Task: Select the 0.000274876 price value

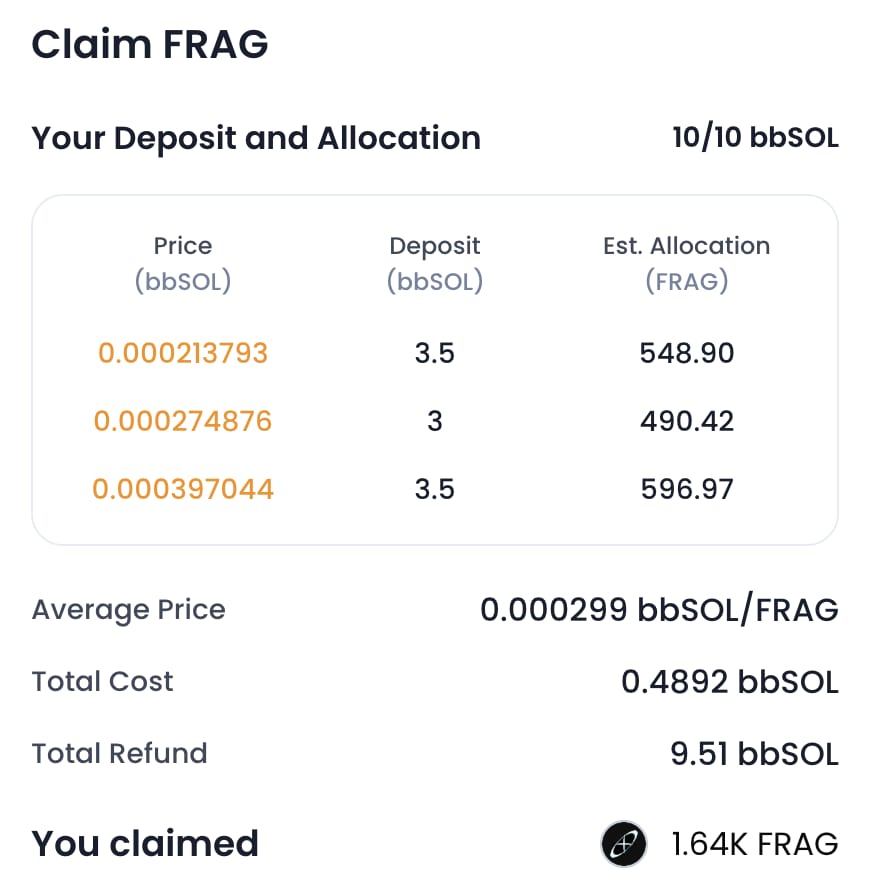Action: [183, 421]
